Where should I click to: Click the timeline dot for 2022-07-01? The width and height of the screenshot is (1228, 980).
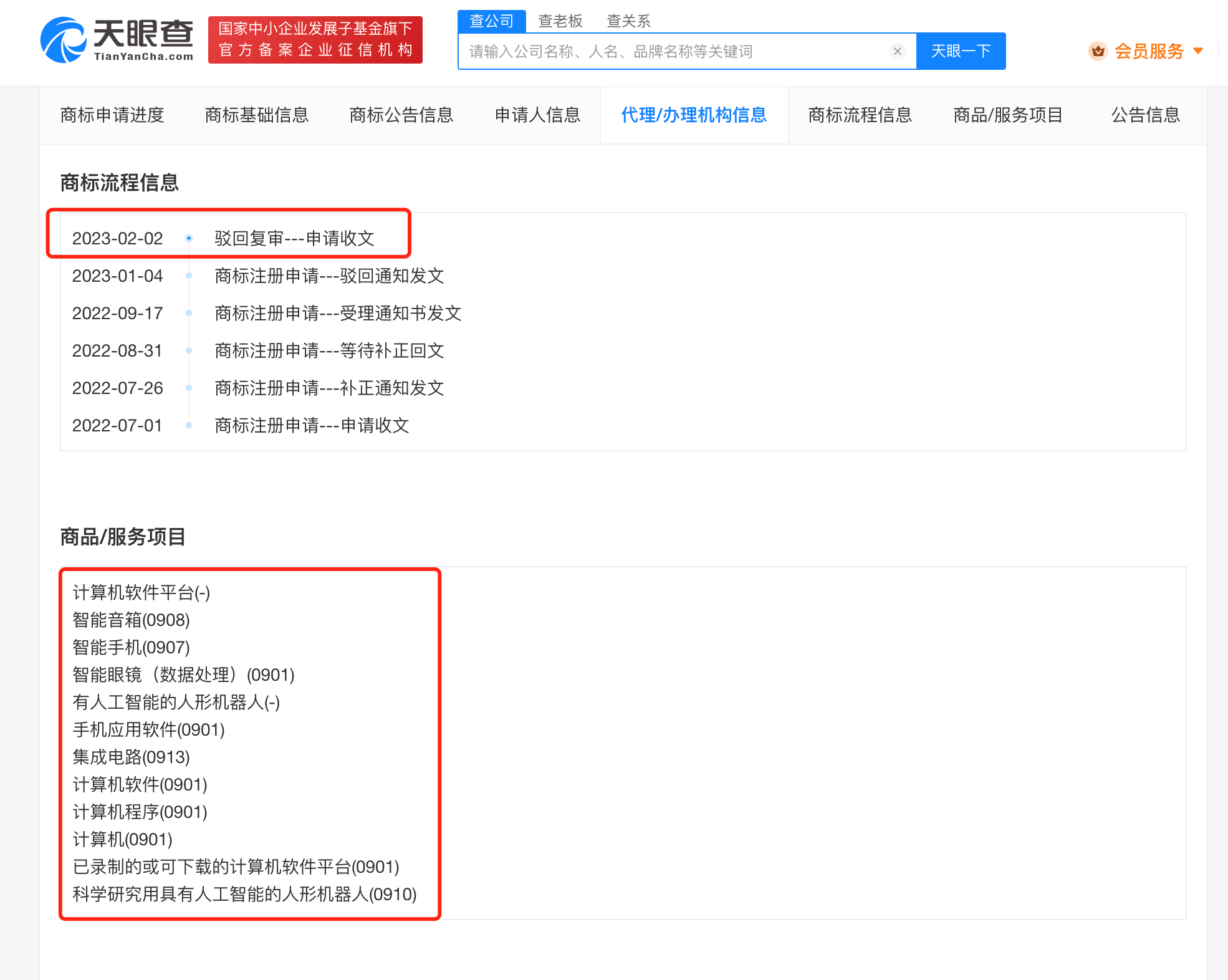[189, 425]
